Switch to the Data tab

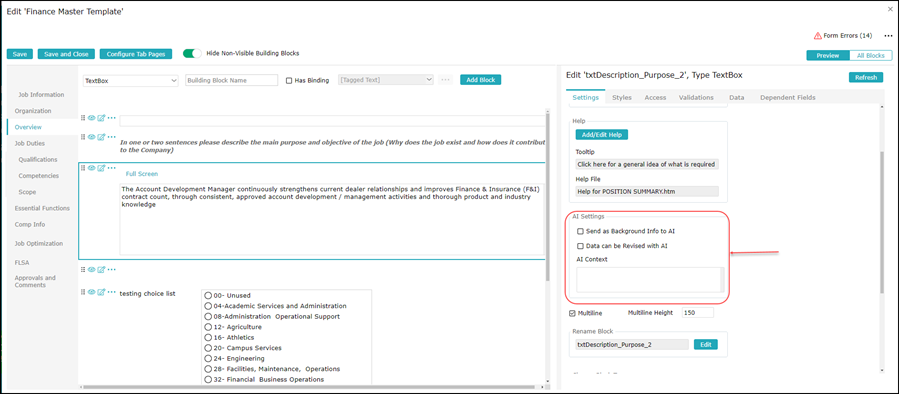tap(737, 97)
